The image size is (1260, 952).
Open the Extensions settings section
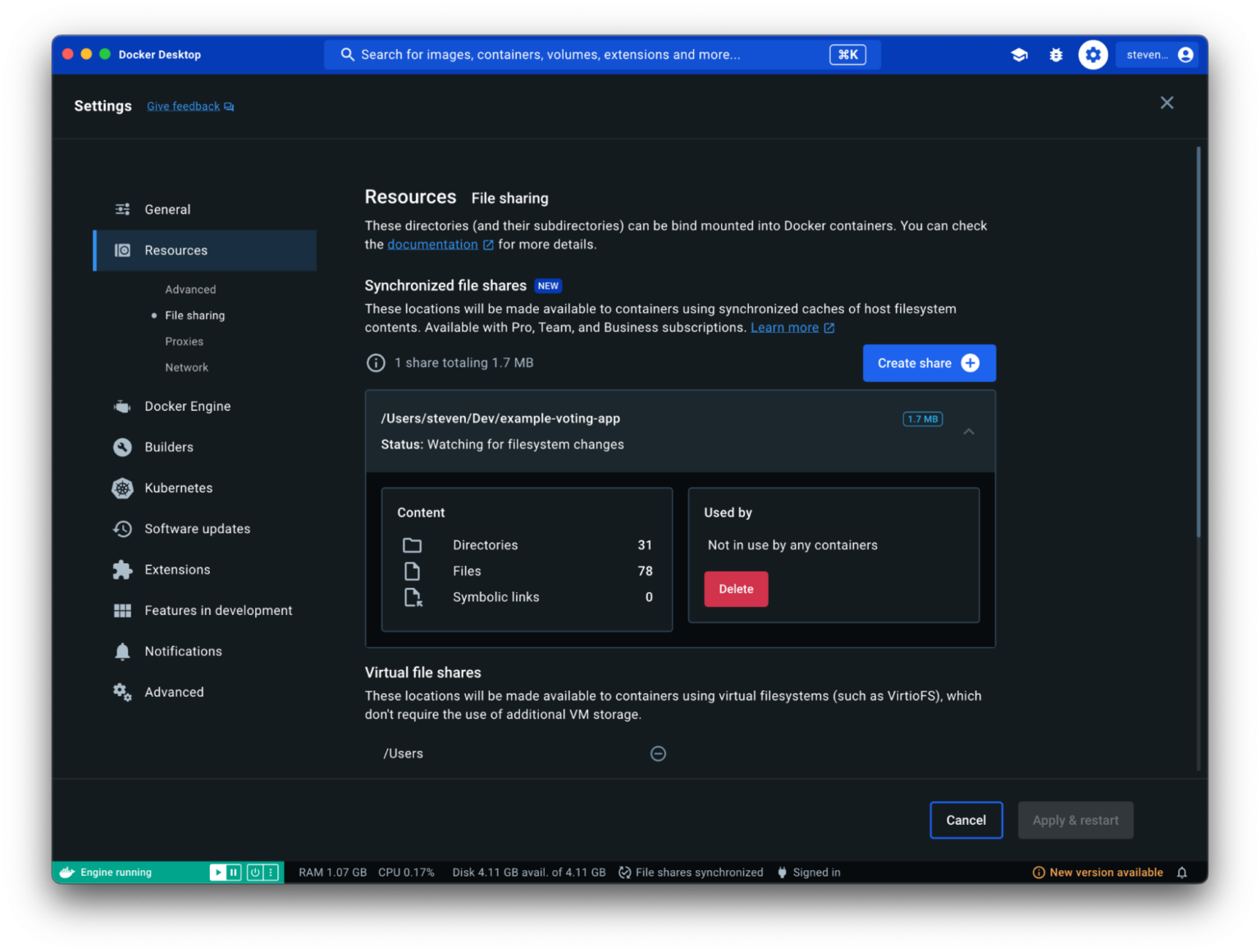(x=177, y=569)
